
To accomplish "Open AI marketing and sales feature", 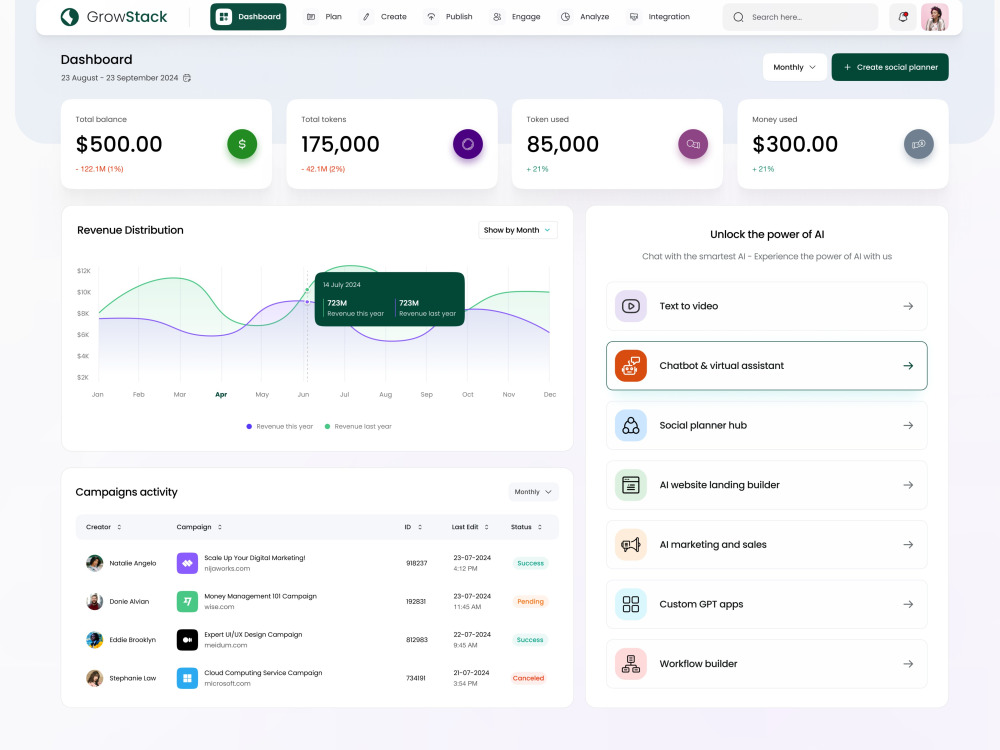I will click(767, 545).
